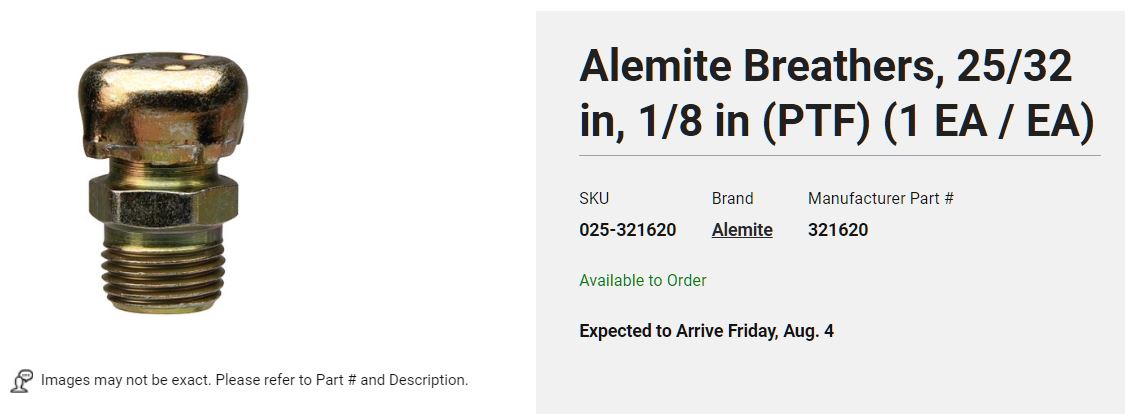Click the Available to Order status
The height and width of the screenshot is (414, 1125).
(x=642, y=281)
